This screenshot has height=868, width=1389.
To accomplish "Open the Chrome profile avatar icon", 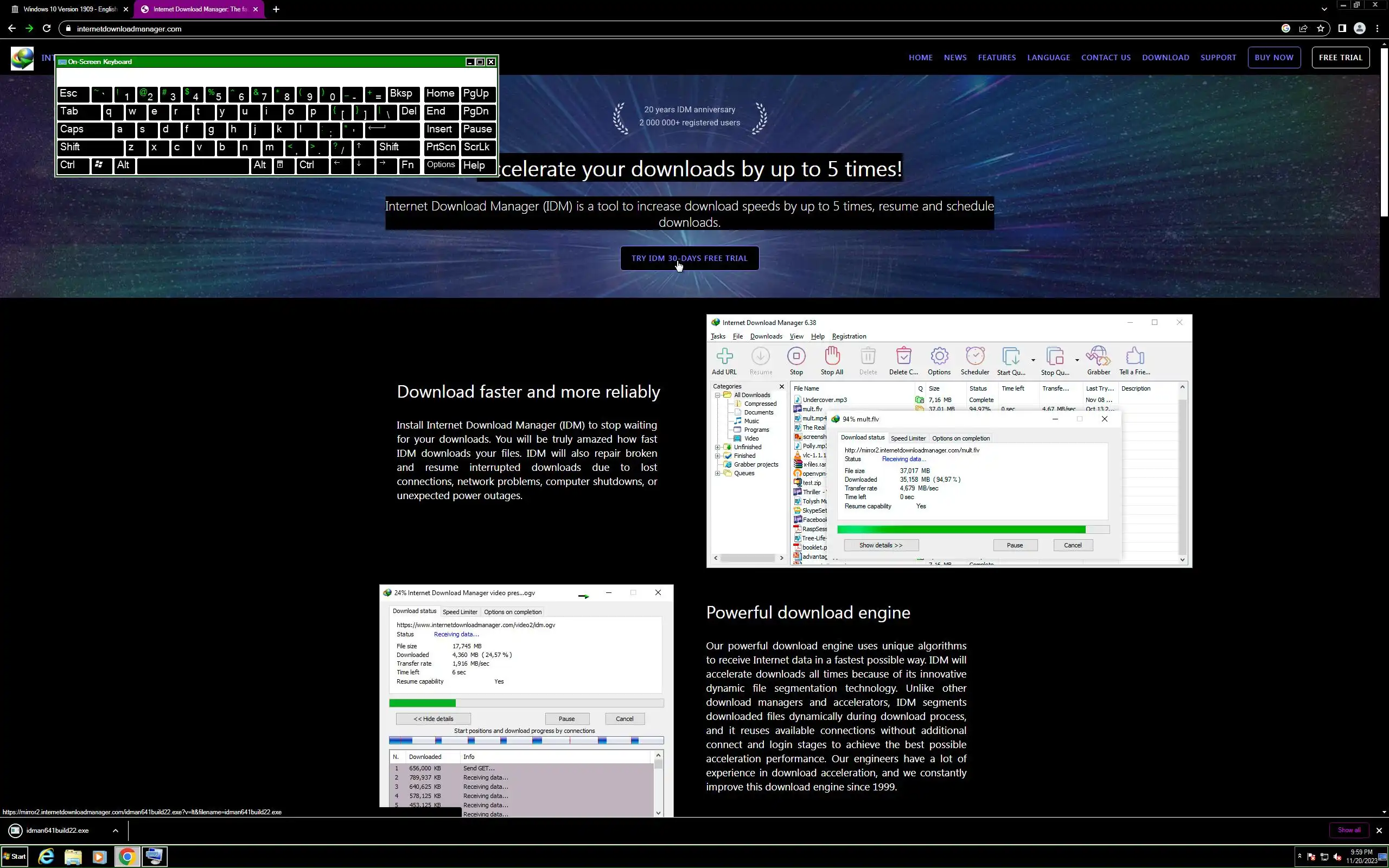I will coord(1359,28).
